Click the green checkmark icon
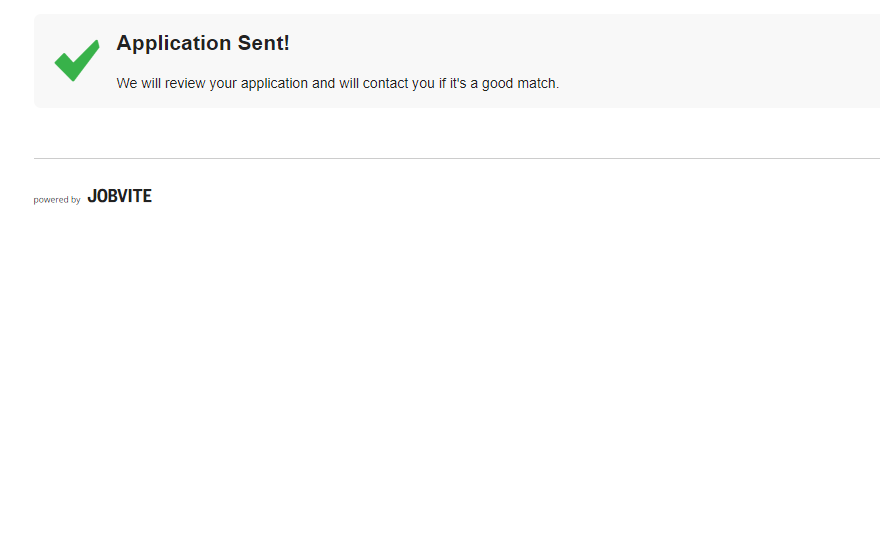Image resolution: width=880 pixels, height=533 pixels. pos(77,60)
